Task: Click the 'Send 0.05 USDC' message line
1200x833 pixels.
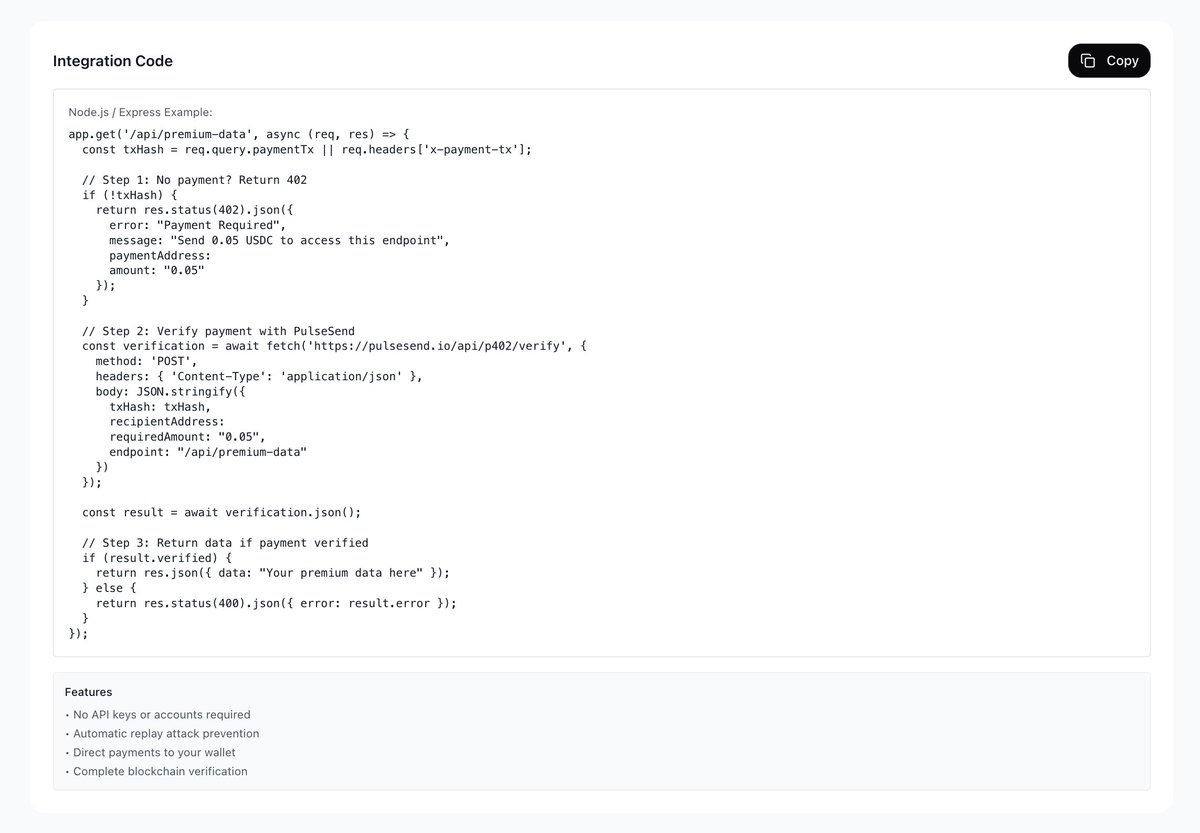Action: point(280,240)
